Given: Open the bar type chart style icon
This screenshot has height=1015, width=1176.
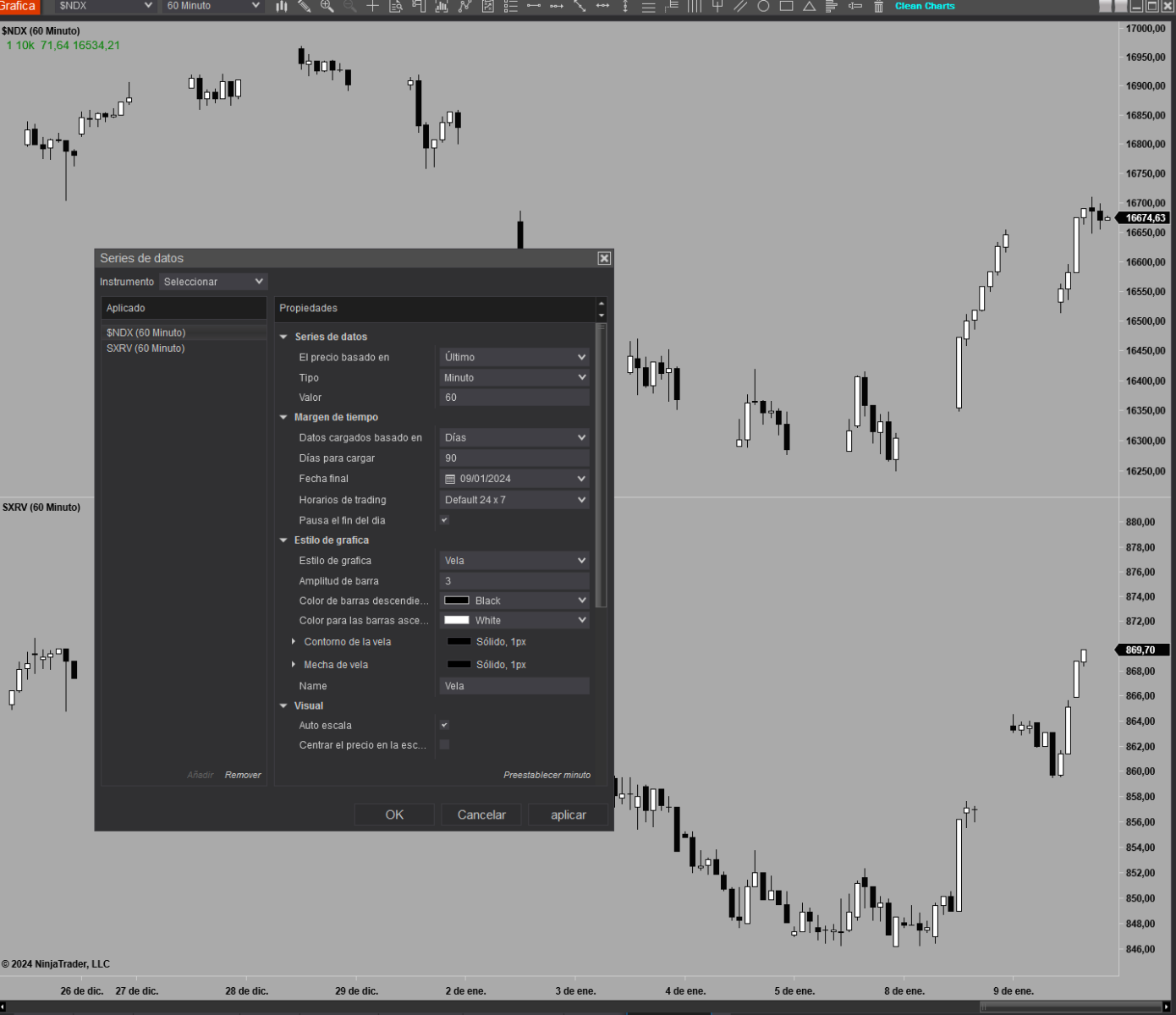Looking at the screenshot, I should tap(282, 6).
